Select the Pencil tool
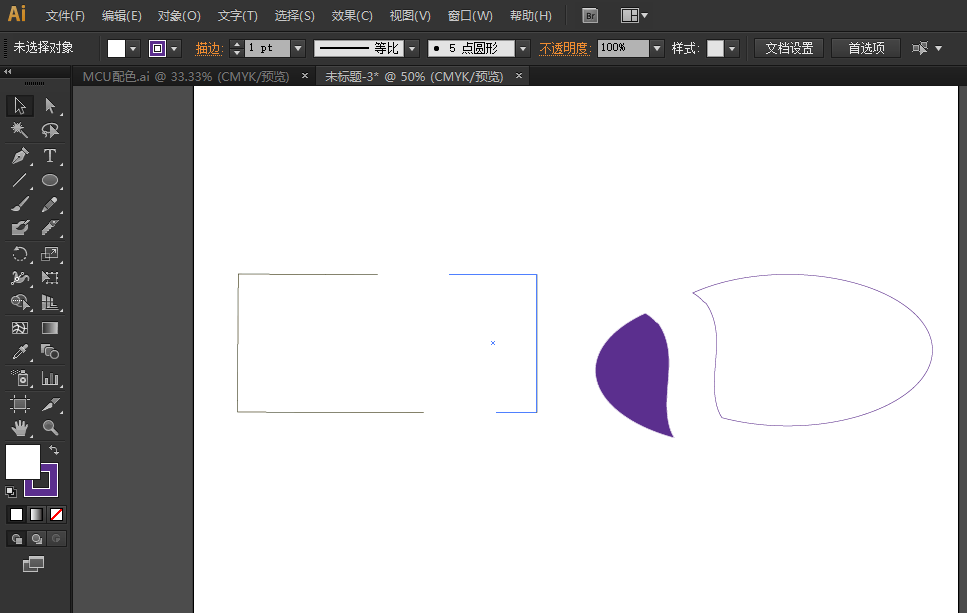The image size is (967, 613). click(x=50, y=204)
